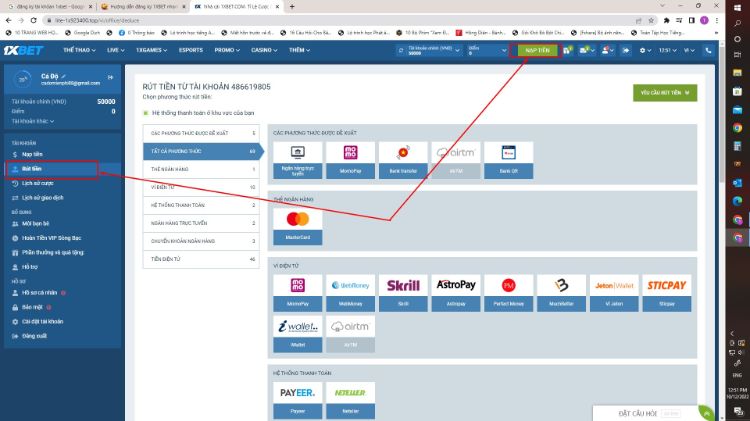Select THẺ NGÂN HÀNG category
The width and height of the screenshot is (750, 421).
(201, 169)
